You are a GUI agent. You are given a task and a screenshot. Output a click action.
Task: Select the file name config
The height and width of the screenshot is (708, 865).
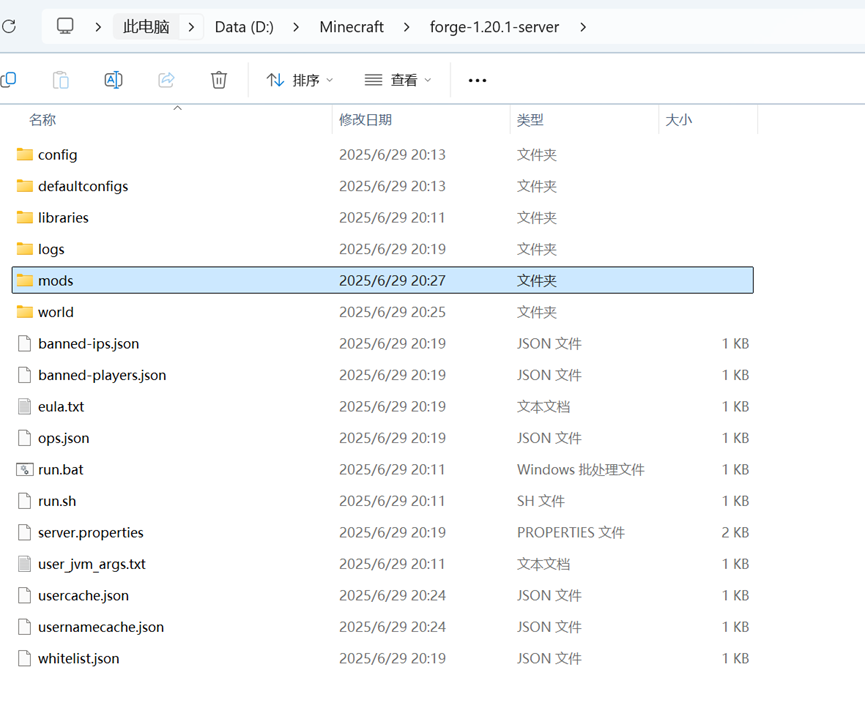[57, 155]
